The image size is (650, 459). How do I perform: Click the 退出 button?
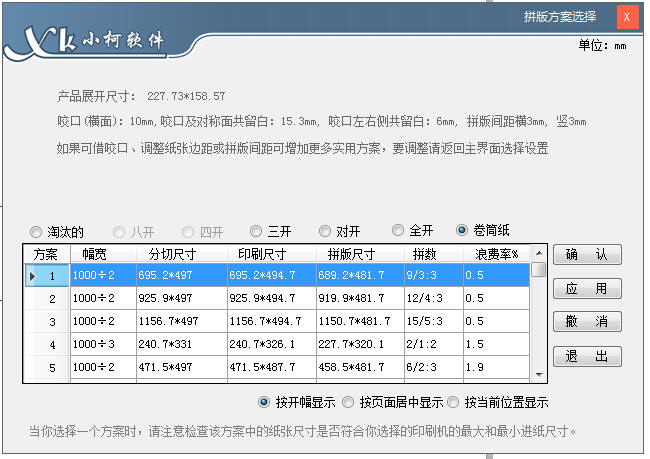(x=587, y=356)
